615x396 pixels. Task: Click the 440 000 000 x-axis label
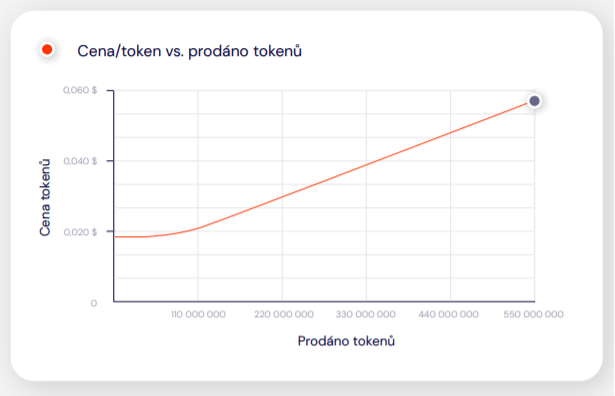(448, 314)
